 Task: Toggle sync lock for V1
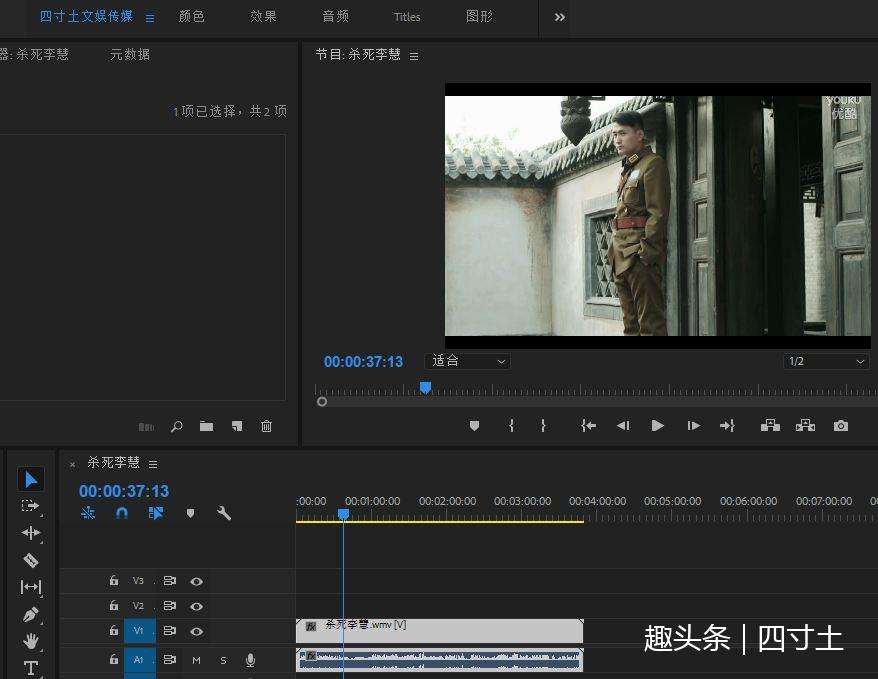coord(170,631)
